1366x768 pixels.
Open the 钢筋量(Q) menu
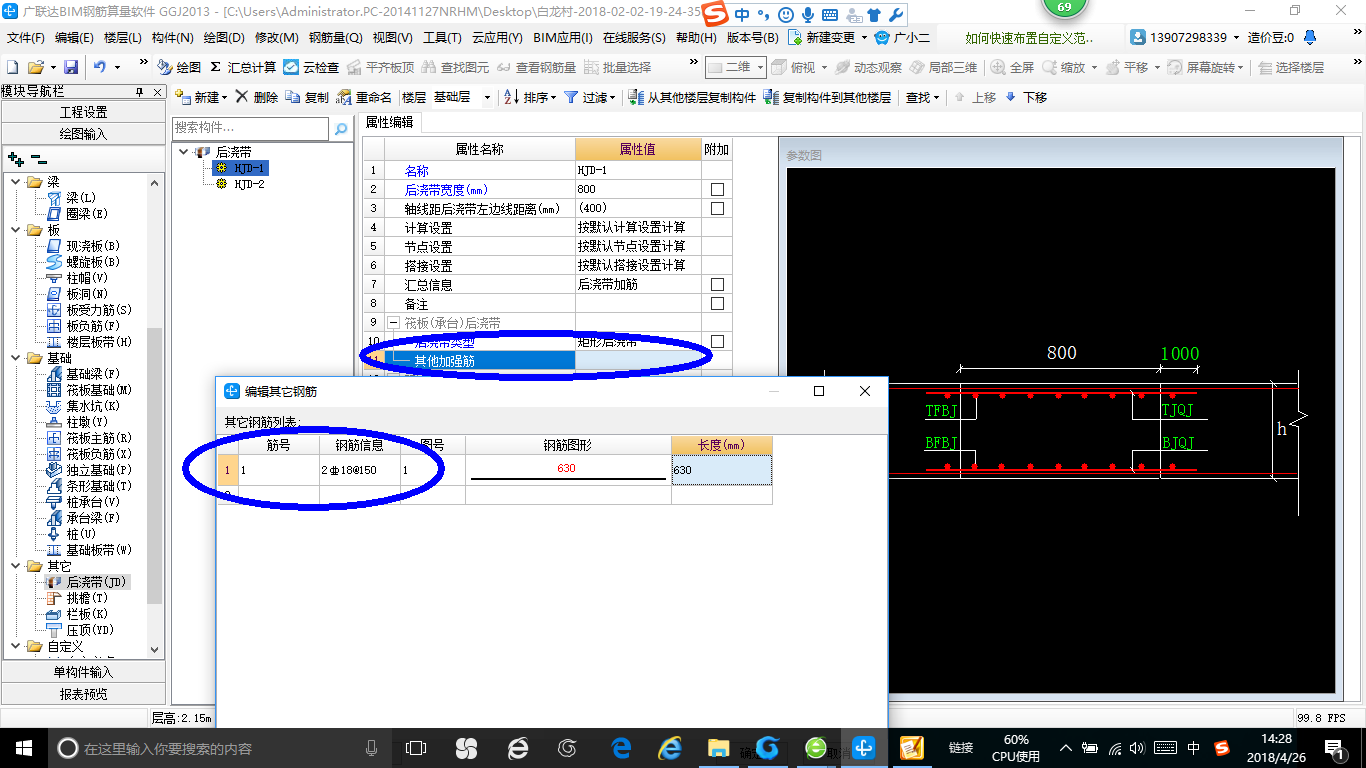click(335, 37)
